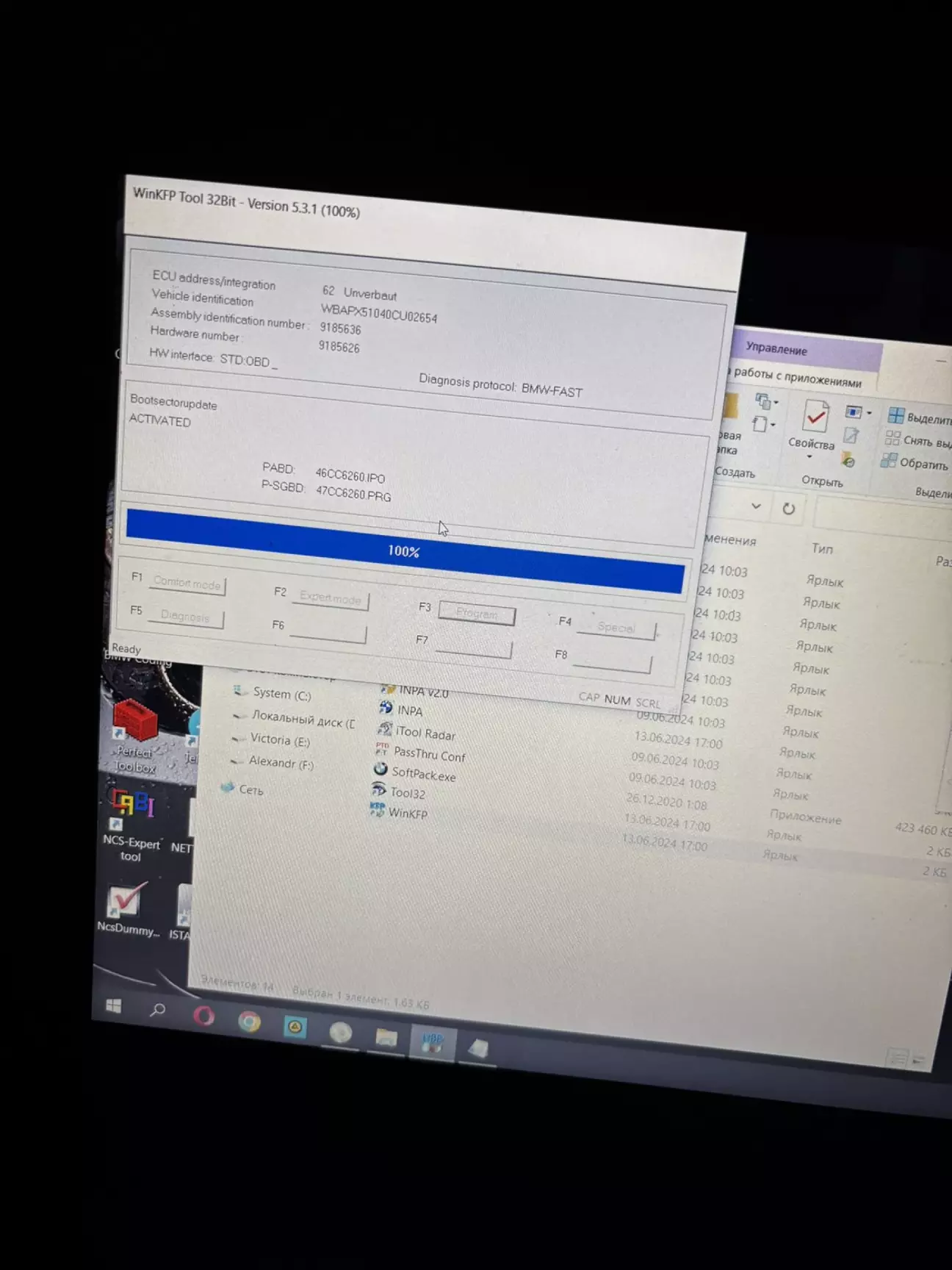This screenshot has height=1270, width=952.
Task: Click the refresh button in Explorer address bar
Action: [x=788, y=509]
